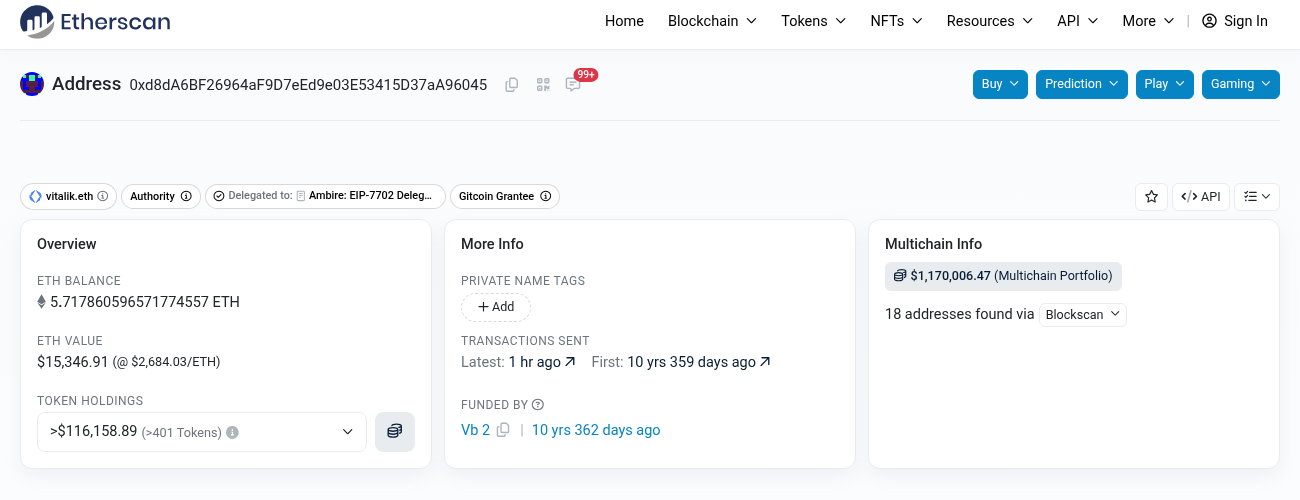
Task: Expand the Buy dropdown
Action: coord(1001,84)
